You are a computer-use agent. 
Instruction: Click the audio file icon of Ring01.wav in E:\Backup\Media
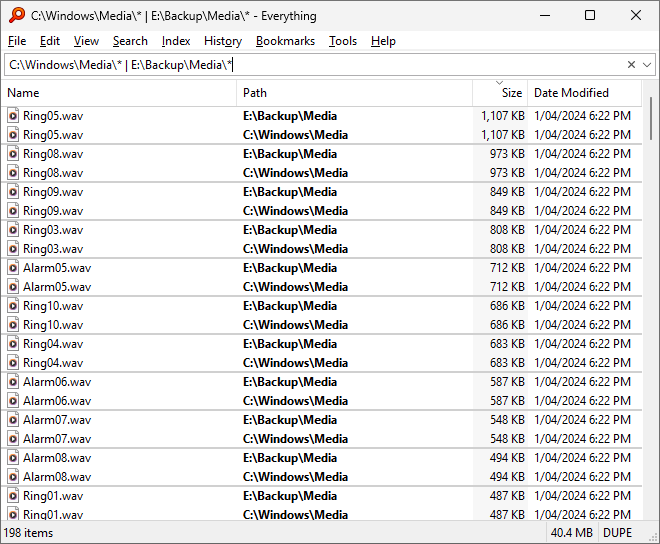click(x=13, y=496)
